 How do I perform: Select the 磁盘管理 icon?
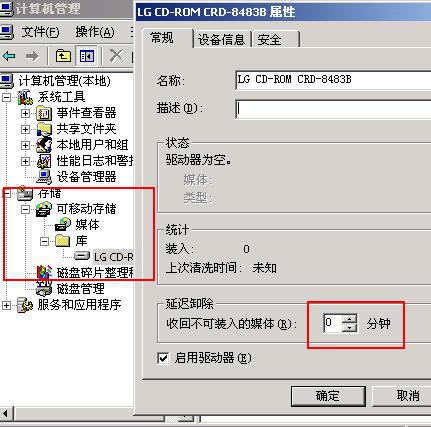[44, 288]
